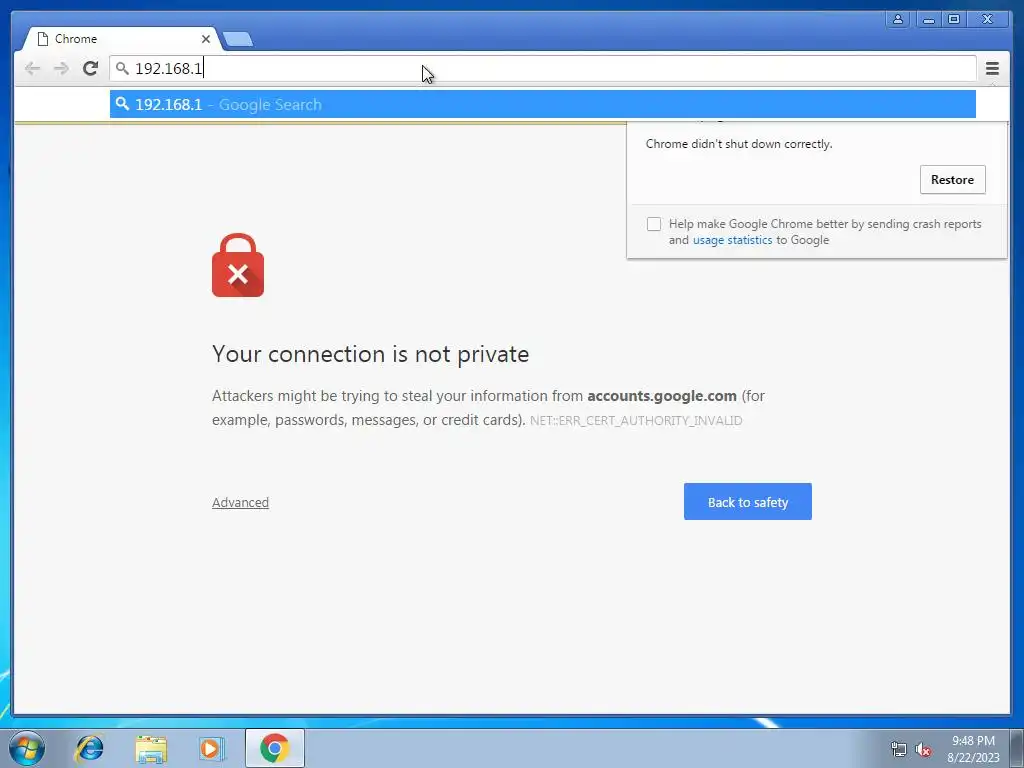Open the taskbar clock showing 9:48 PM
The height and width of the screenshot is (768, 1024).
coord(973,749)
